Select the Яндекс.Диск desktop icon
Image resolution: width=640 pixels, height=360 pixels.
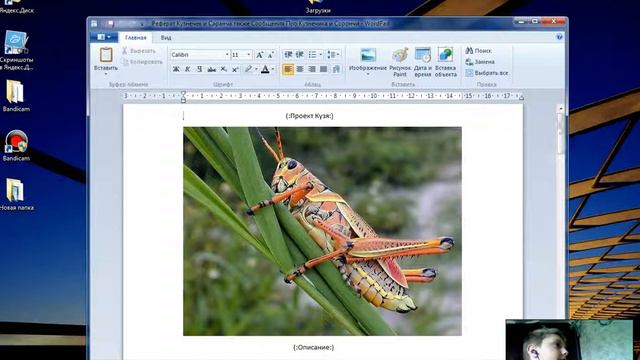(x=16, y=7)
